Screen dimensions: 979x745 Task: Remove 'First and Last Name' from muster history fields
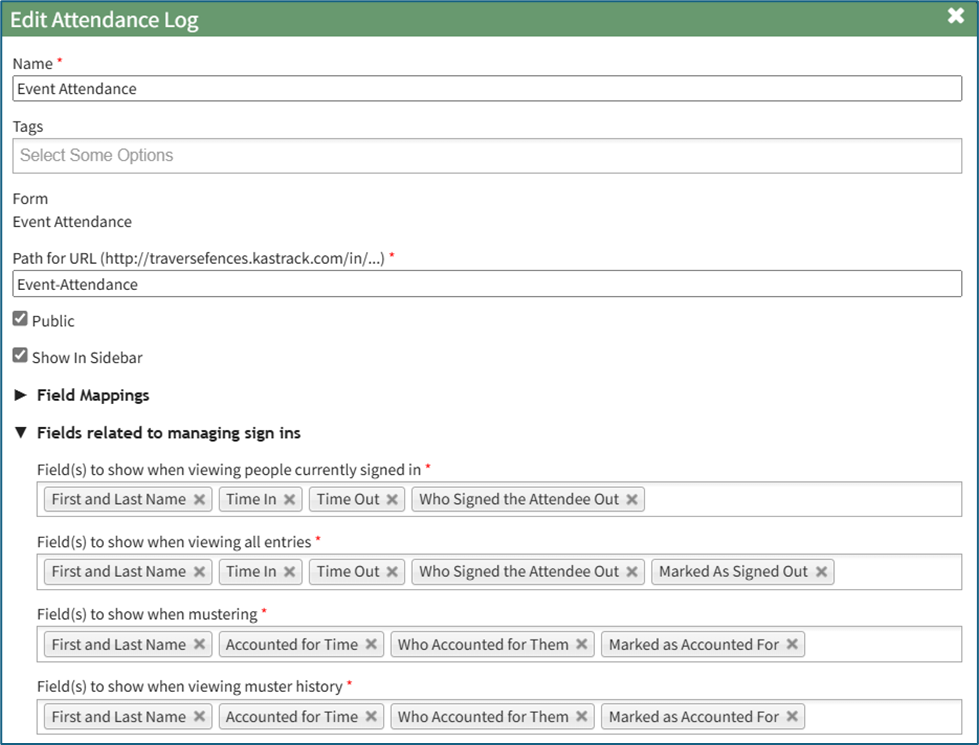[199, 717]
